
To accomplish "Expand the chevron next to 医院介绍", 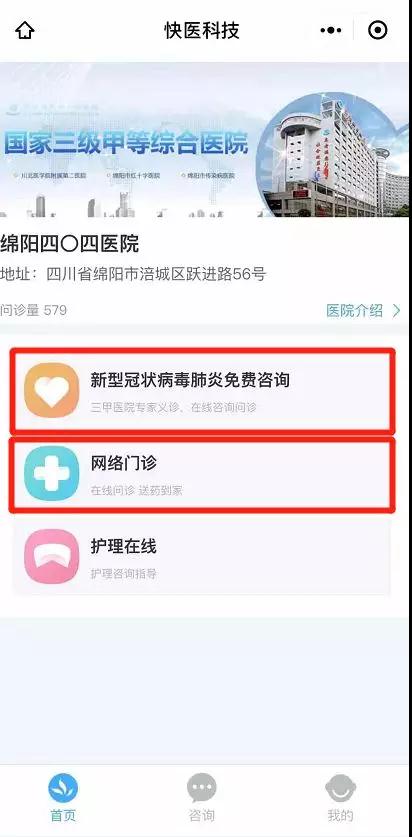I will pos(396,310).
